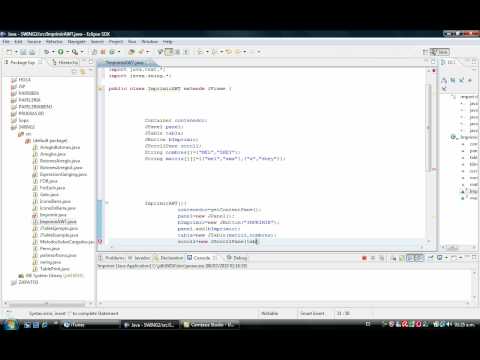Toggle Link with Editor in Package Explorer
The width and height of the screenshot is (480, 360).
pyautogui.click(x=83, y=72)
